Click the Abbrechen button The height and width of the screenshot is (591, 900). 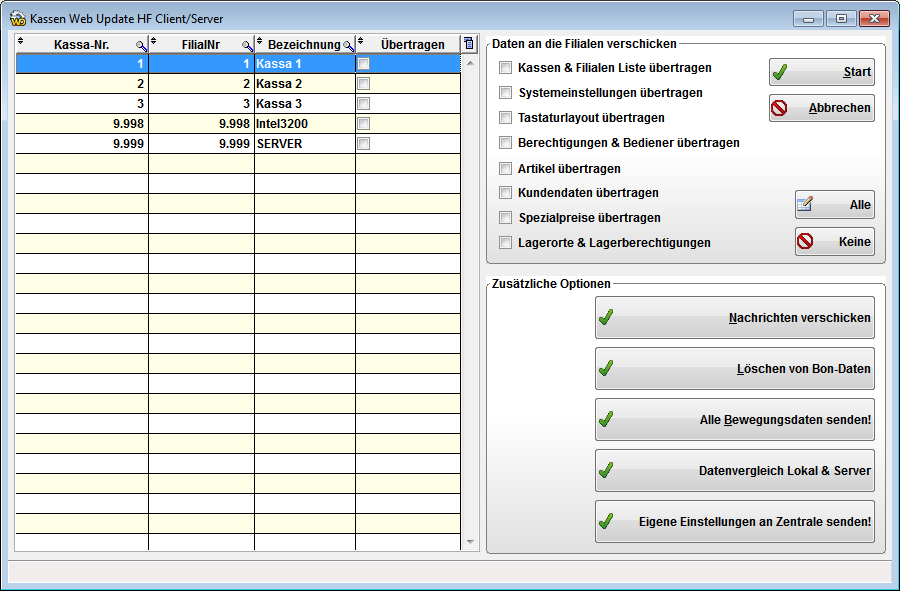click(x=822, y=108)
